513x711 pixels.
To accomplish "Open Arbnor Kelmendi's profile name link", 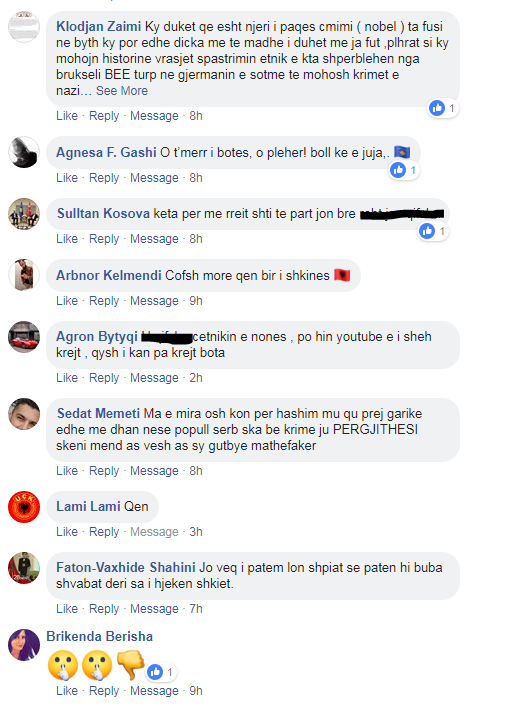I will click(x=109, y=275).
